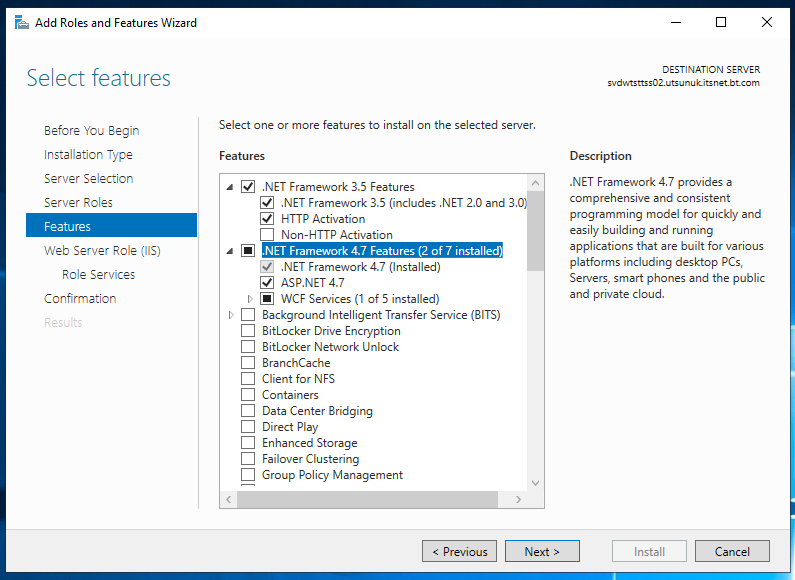Expand Background Intelligent Transfer Service node
This screenshot has width=795, height=580.
231,315
